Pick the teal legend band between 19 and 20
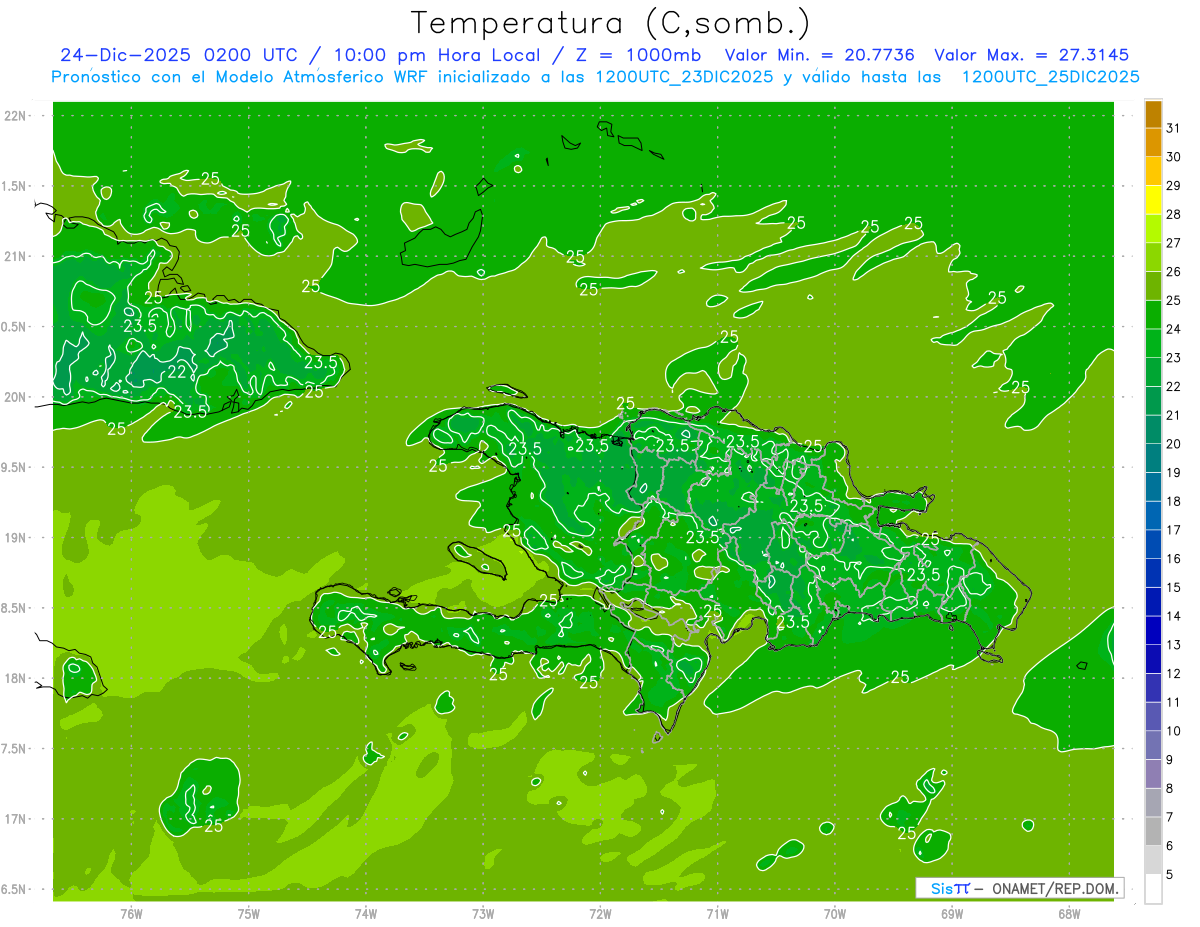The height and width of the screenshot is (927, 1200). pyautogui.click(x=1153, y=458)
